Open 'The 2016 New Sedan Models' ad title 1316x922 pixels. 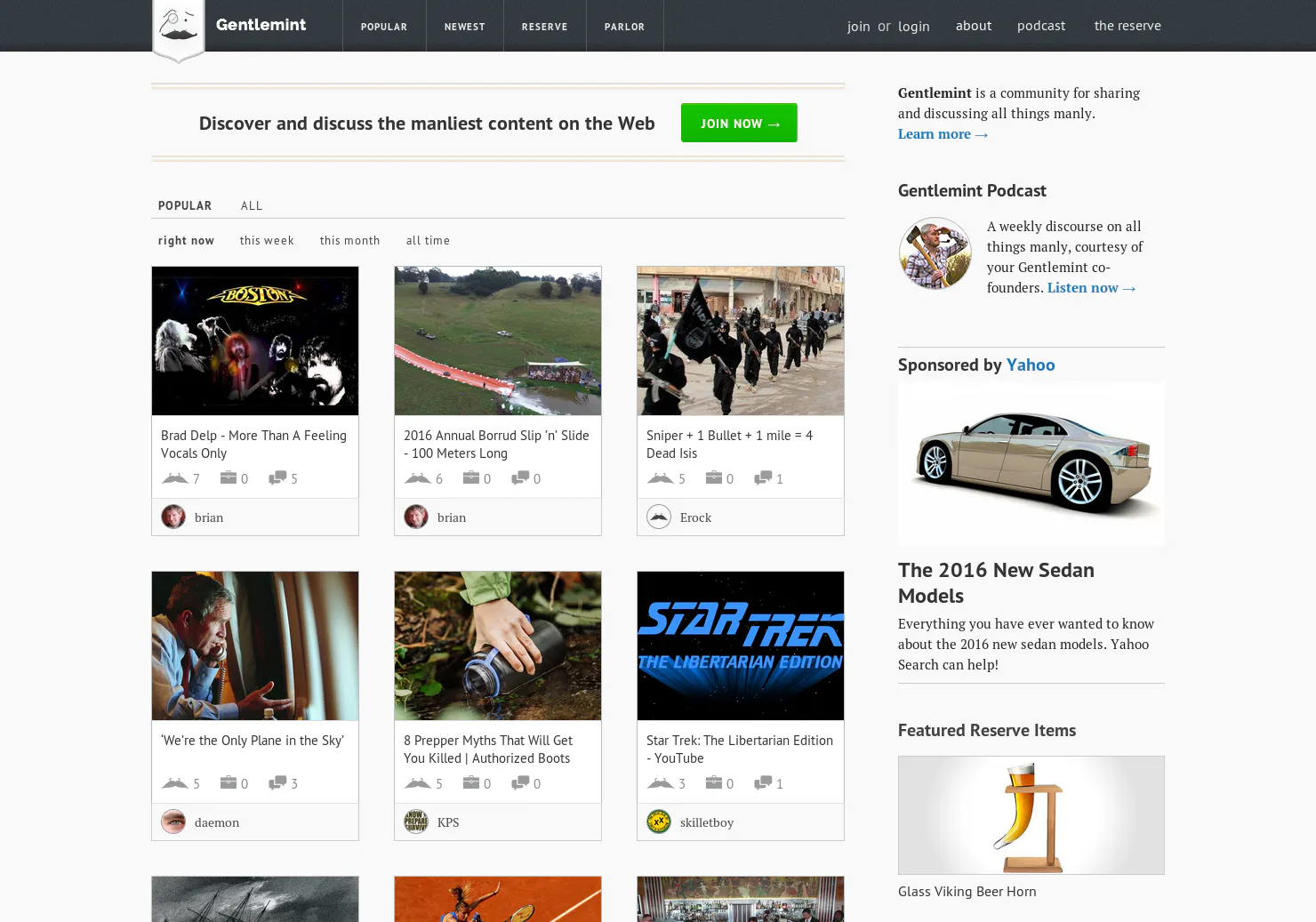[996, 582]
